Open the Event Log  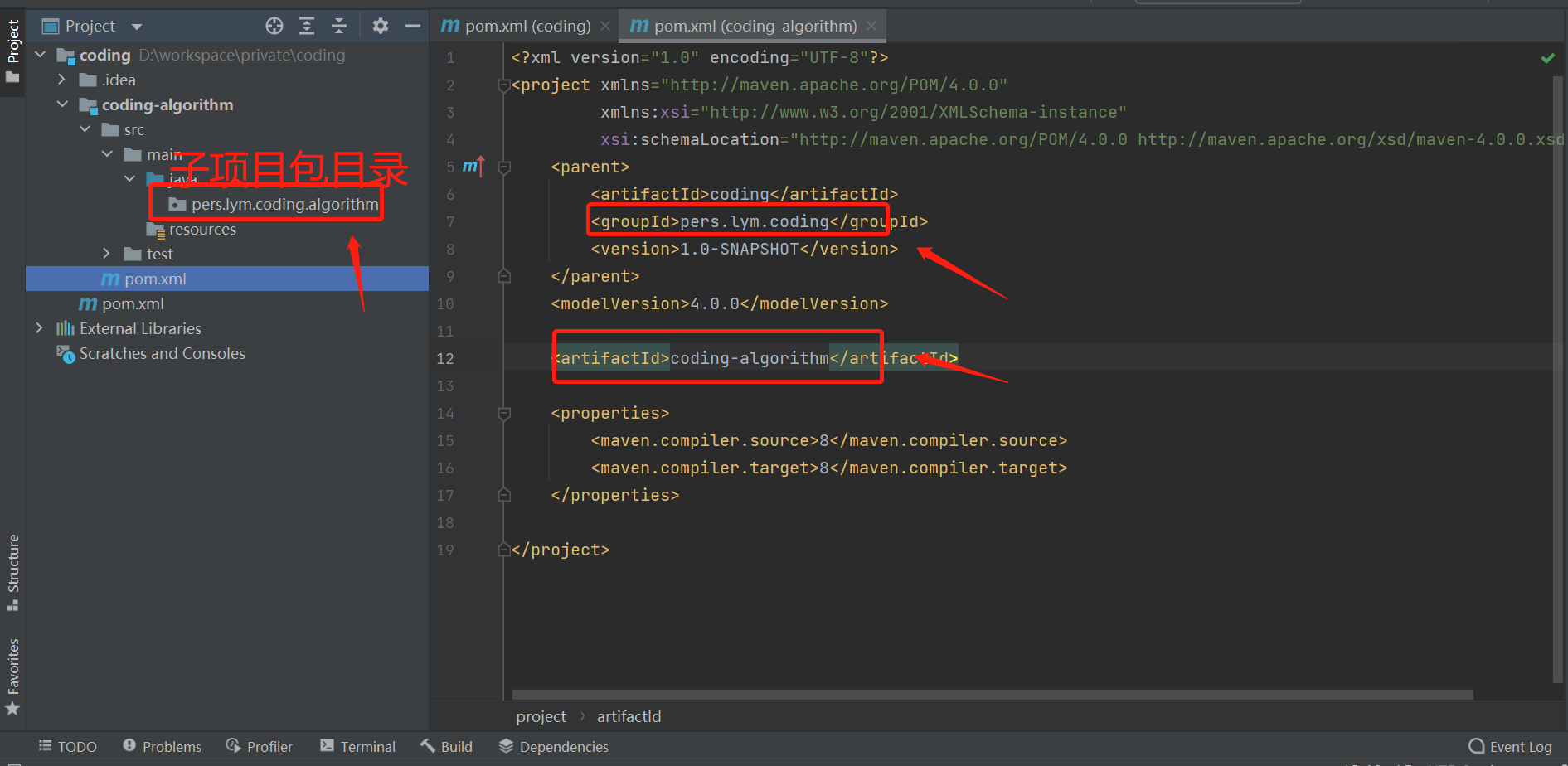[1510, 747]
